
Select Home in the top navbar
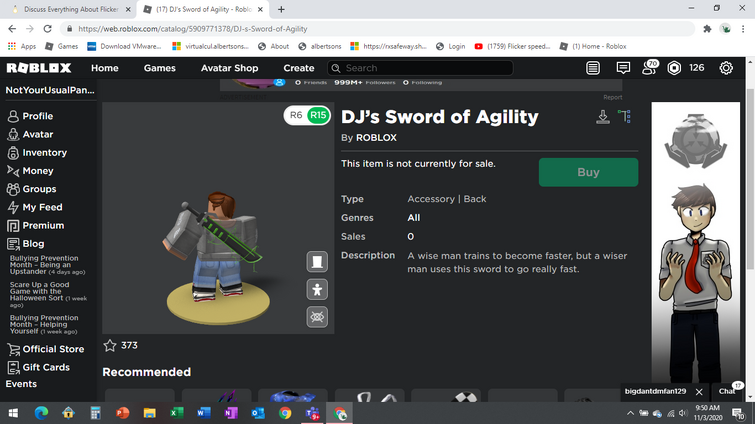[x=104, y=68]
